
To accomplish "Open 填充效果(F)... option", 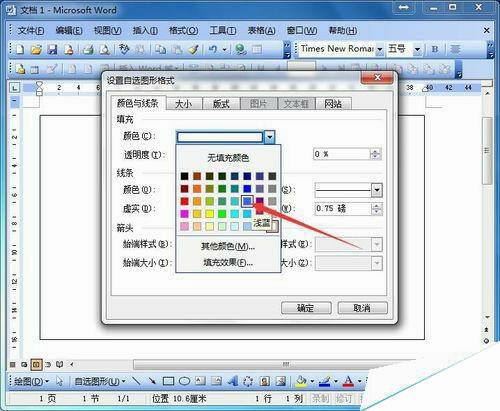I will coord(228,263).
